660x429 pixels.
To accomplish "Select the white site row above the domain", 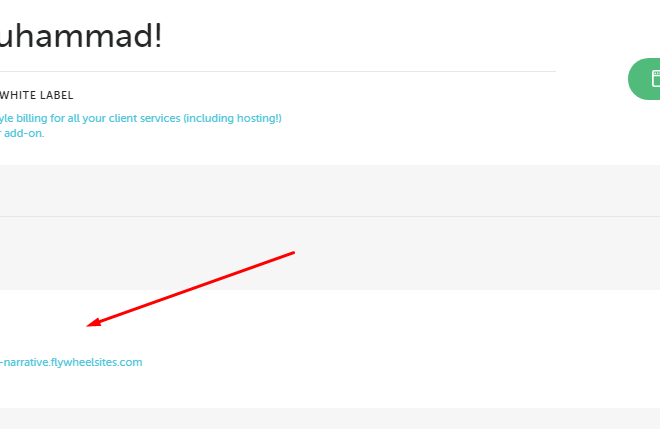I will click(x=330, y=349).
